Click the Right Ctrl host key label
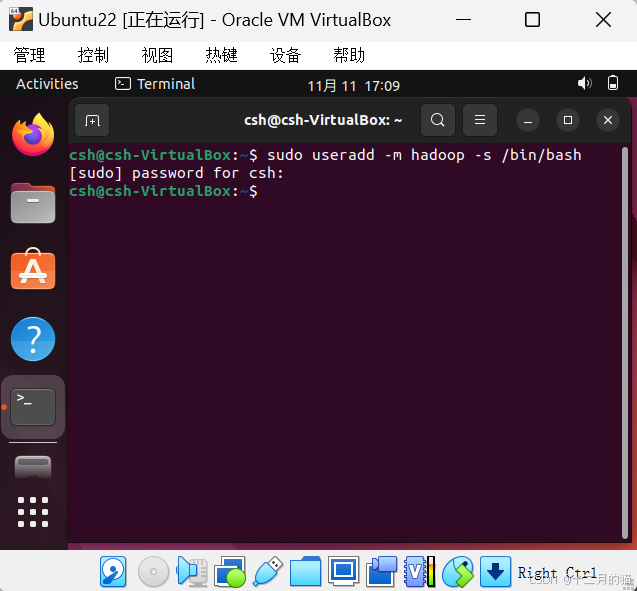This screenshot has height=591, width=637. point(557,573)
